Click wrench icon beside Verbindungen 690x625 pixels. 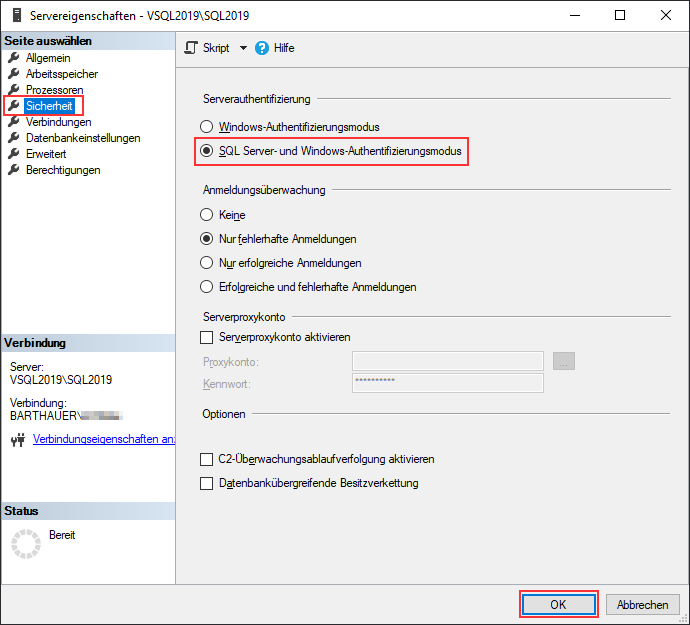pyautogui.click(x=13, y=122)
